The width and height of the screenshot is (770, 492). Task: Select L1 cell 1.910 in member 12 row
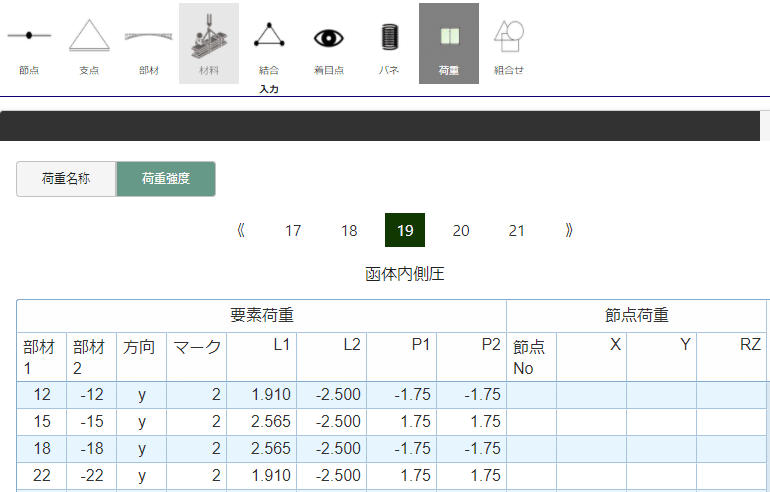pos(262,395)
